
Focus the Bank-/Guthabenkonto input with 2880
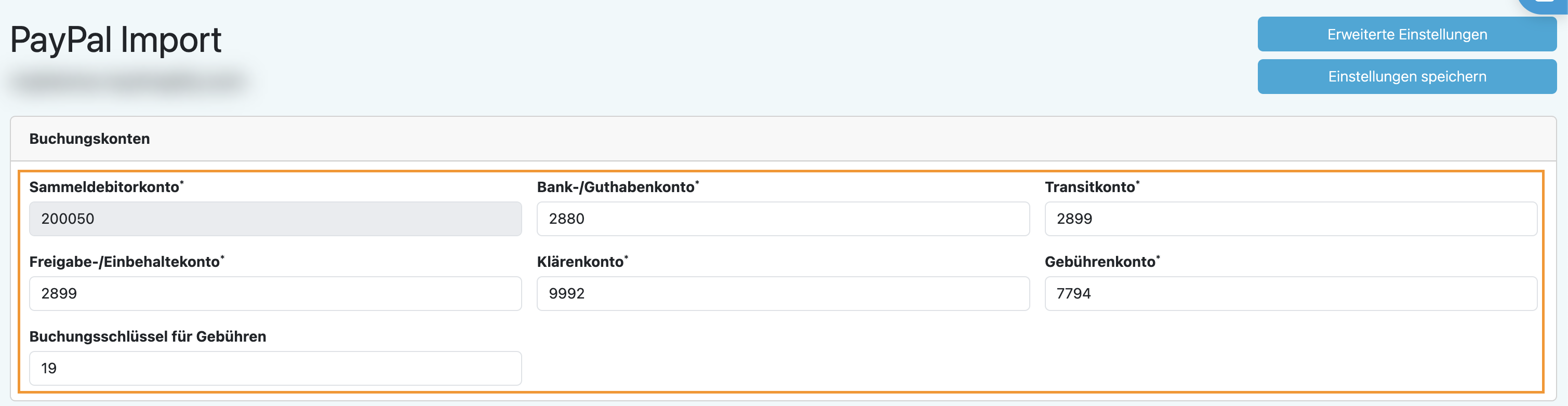783,219
